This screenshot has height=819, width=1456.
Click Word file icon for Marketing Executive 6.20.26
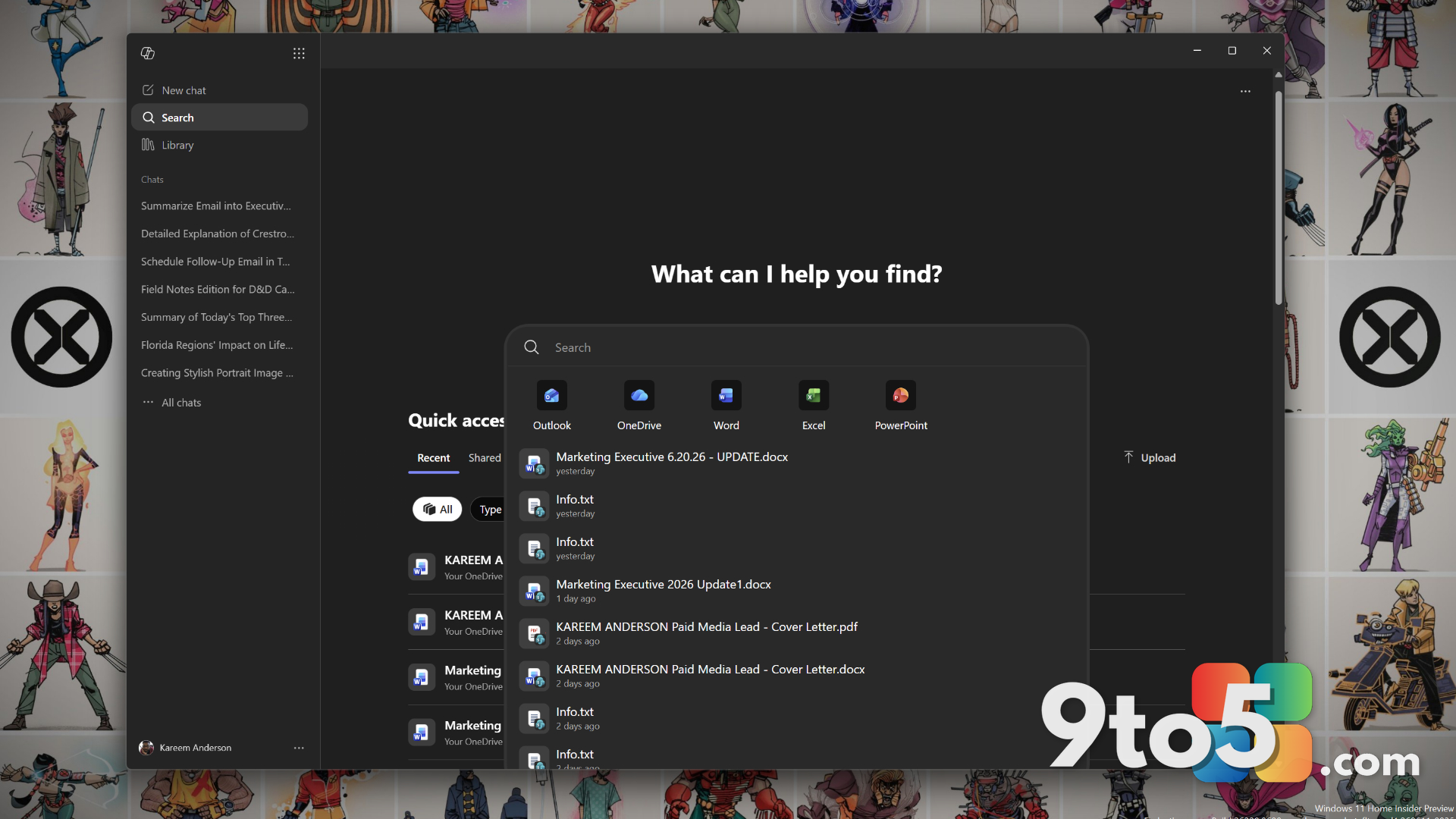click(x=534, y=463)
